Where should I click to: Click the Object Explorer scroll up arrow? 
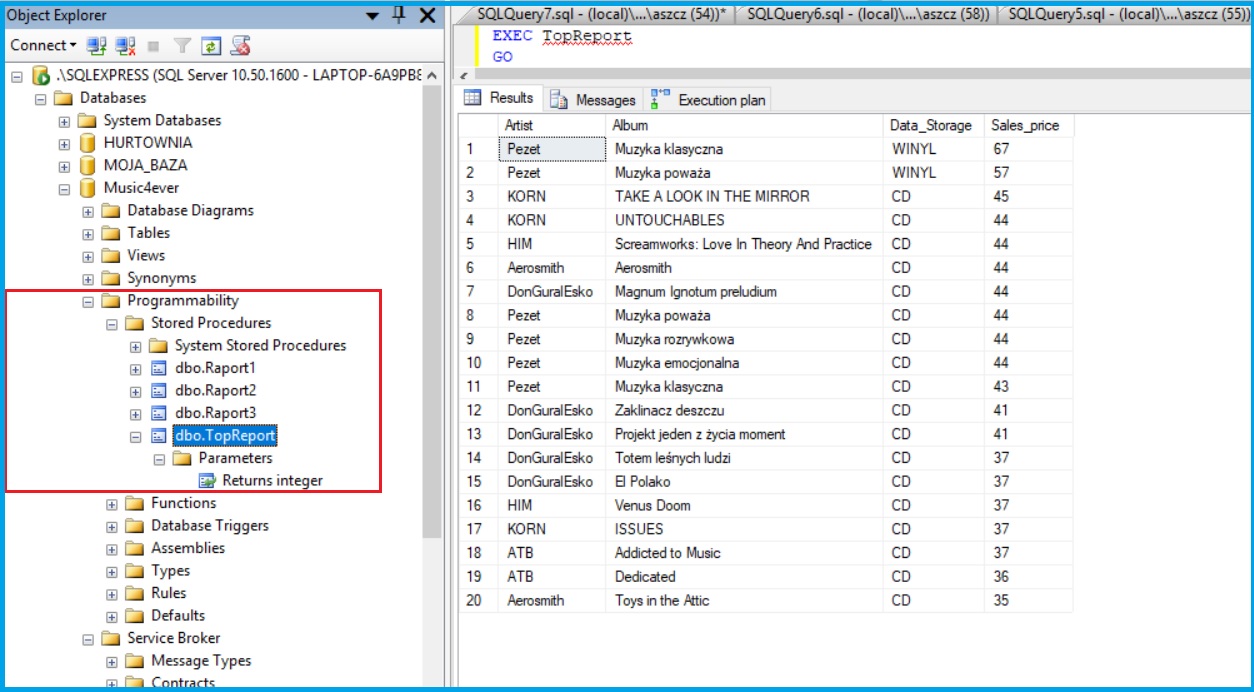tap(432, 76)
